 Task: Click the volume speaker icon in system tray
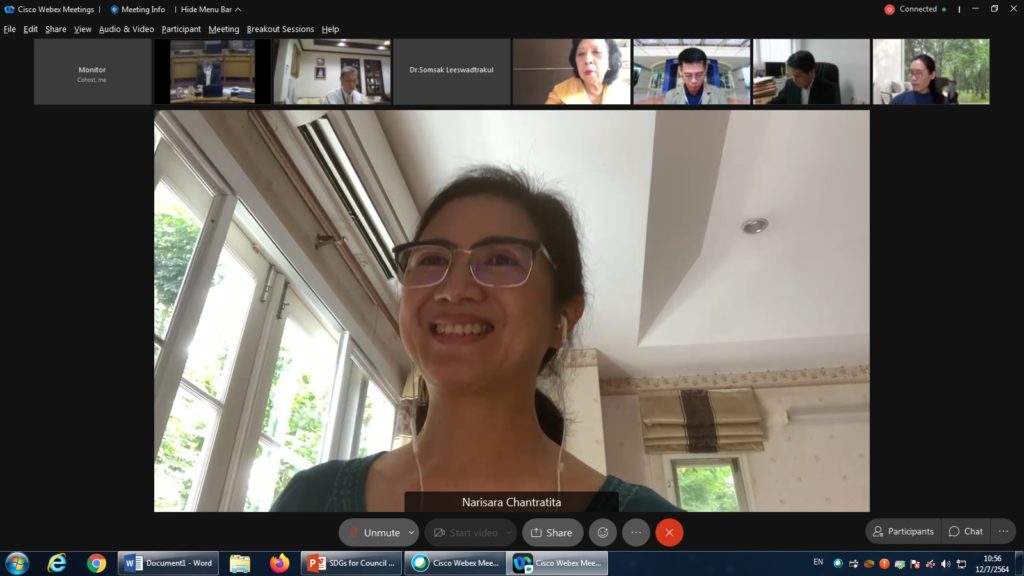[945, 563]
